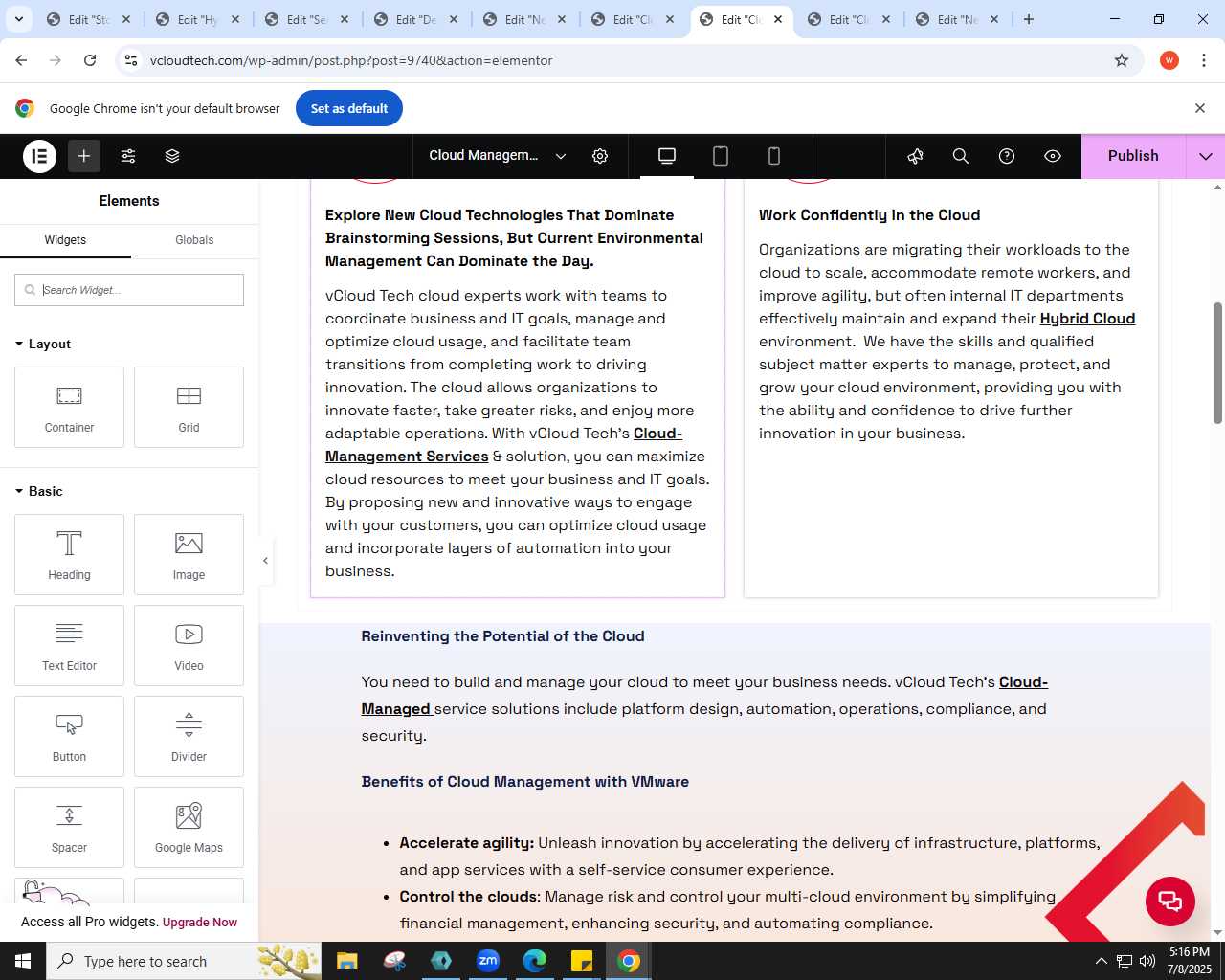
Task: Collapse the Layout section
Action: [43, 344]
